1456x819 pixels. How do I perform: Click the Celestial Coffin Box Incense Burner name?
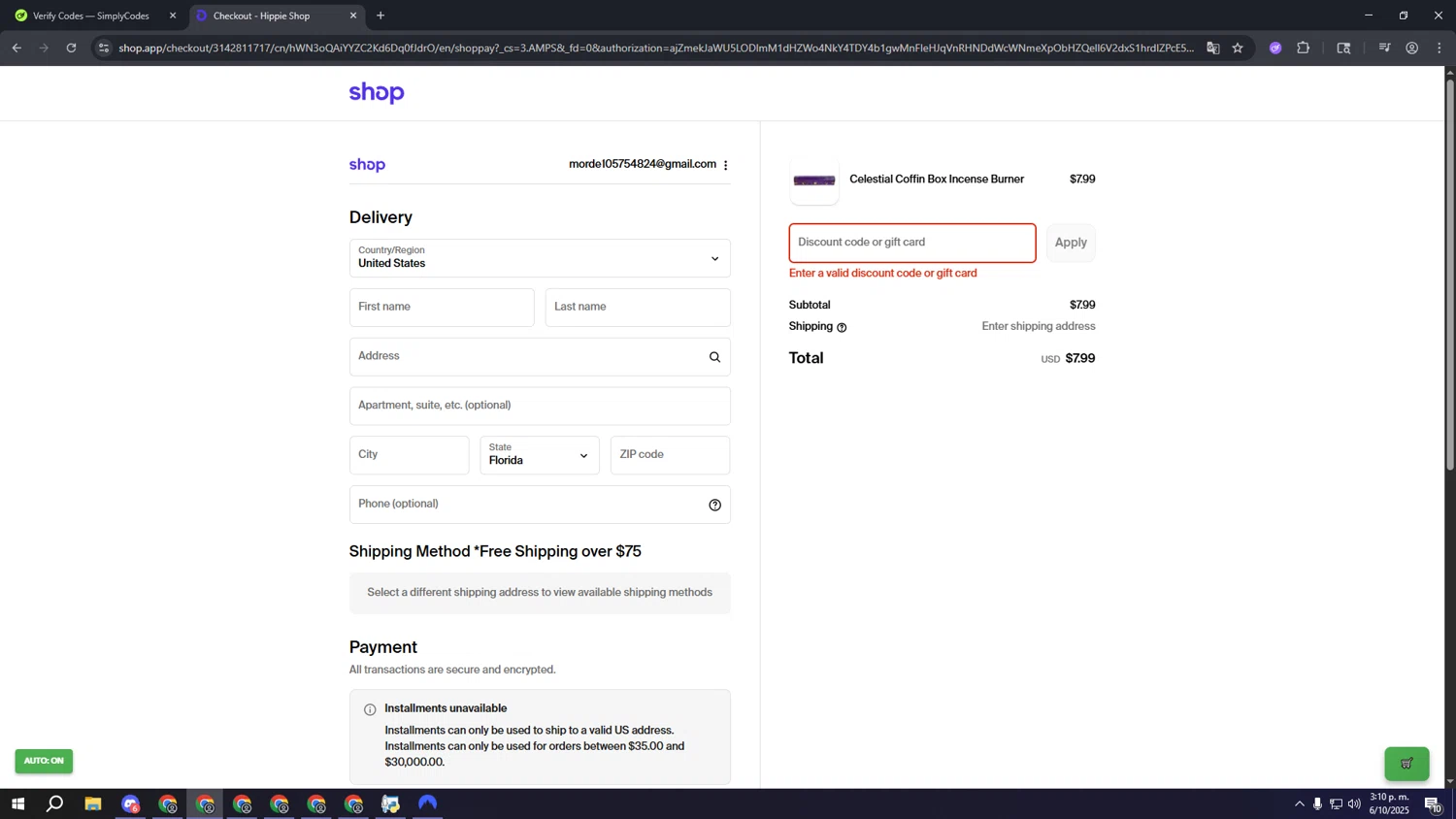937,180
